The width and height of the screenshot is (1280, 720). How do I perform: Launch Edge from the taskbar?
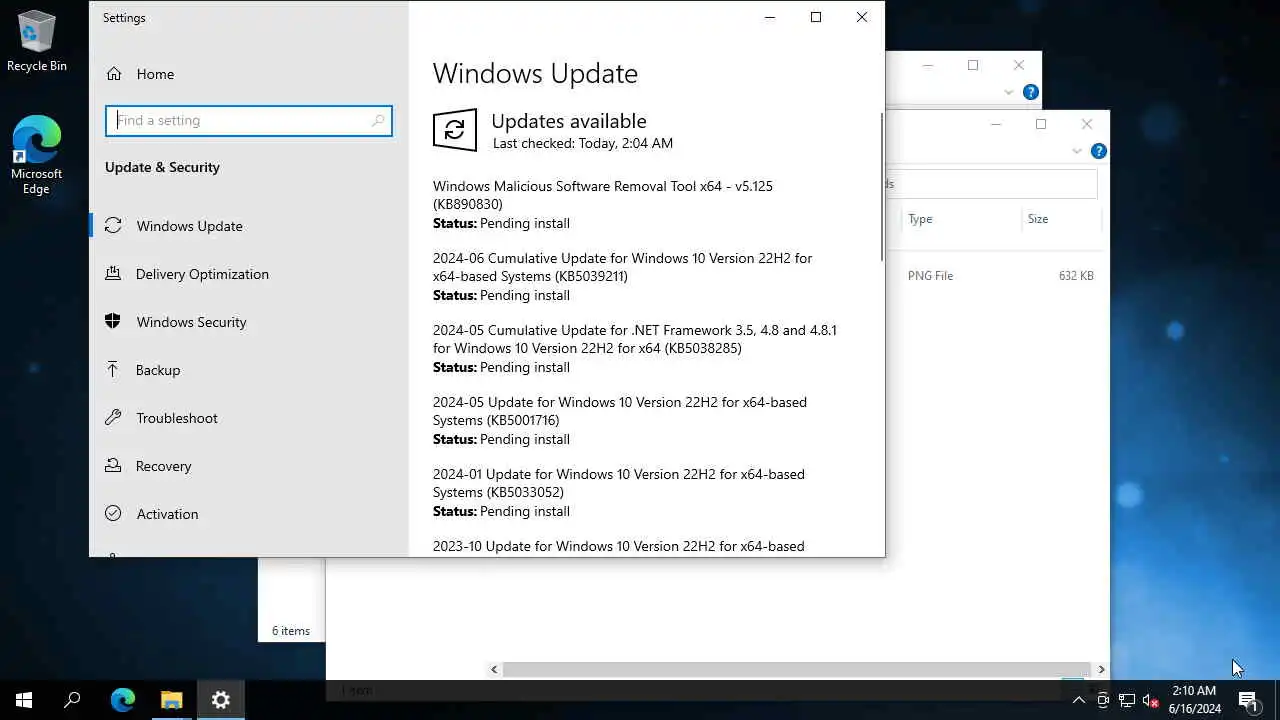[122, 700]
